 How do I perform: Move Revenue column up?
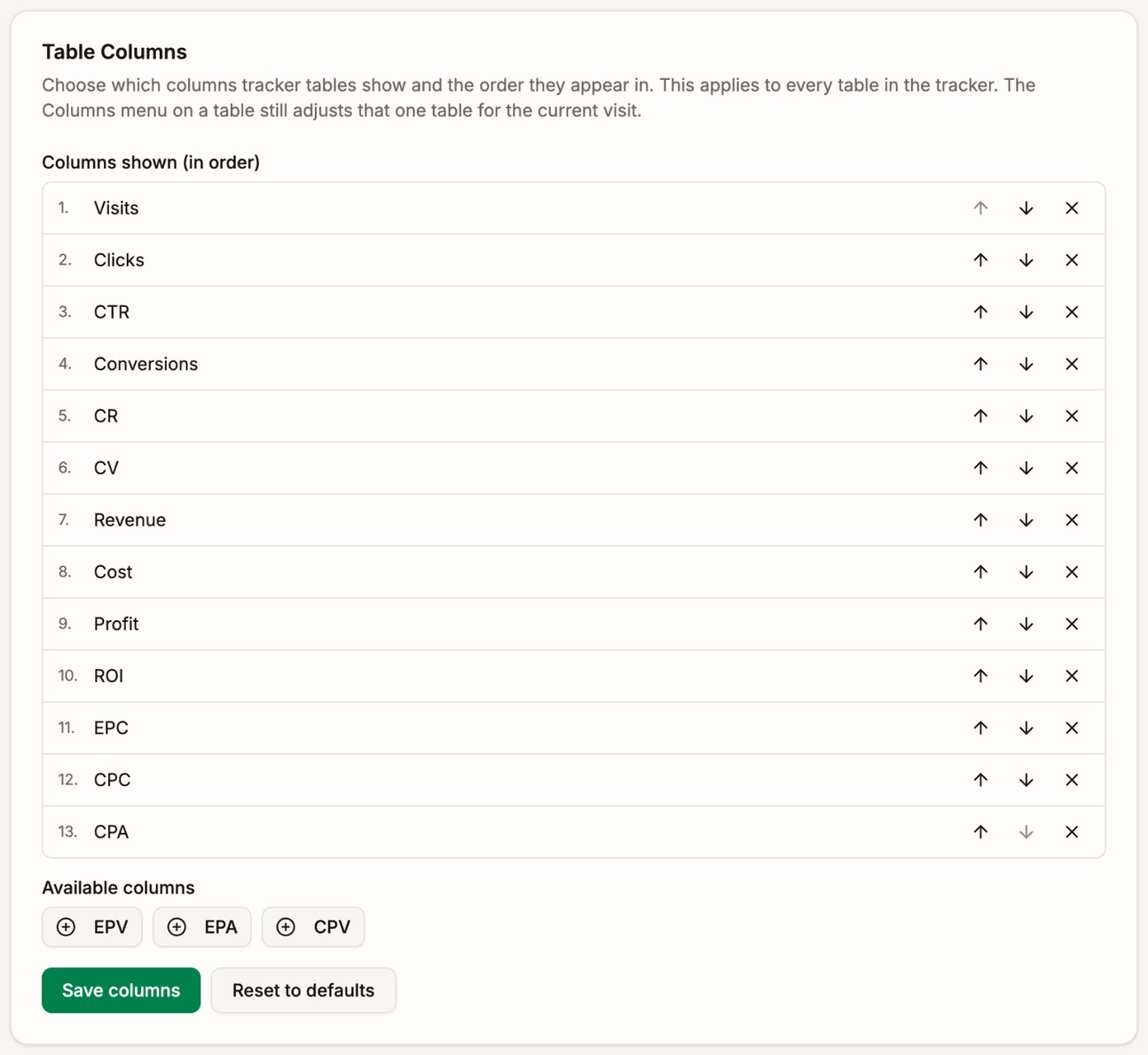pyautogui.click(x=980, y=520)
